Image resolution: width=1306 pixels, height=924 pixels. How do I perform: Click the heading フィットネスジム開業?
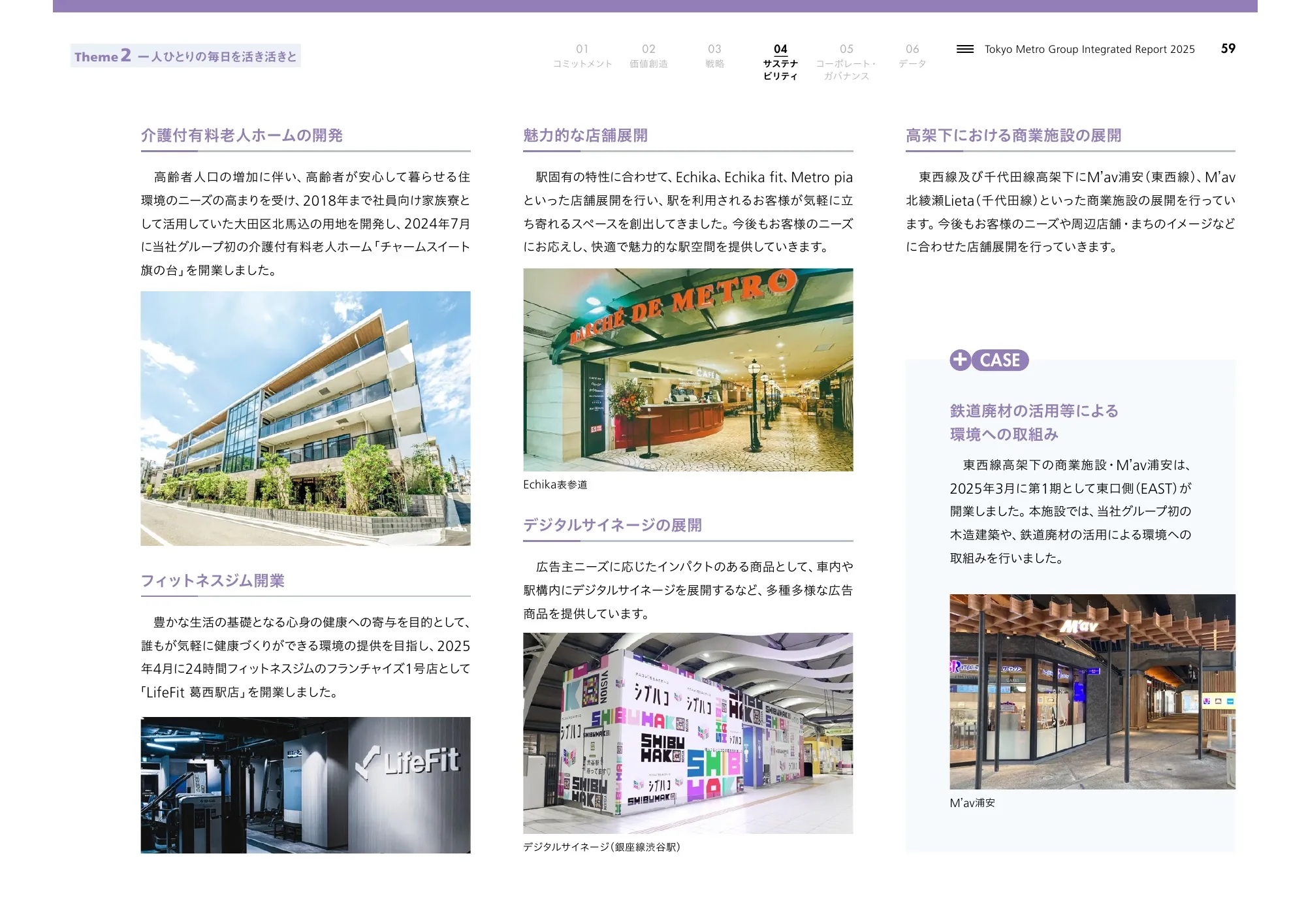pyautogui.click(x=212, y=581)
